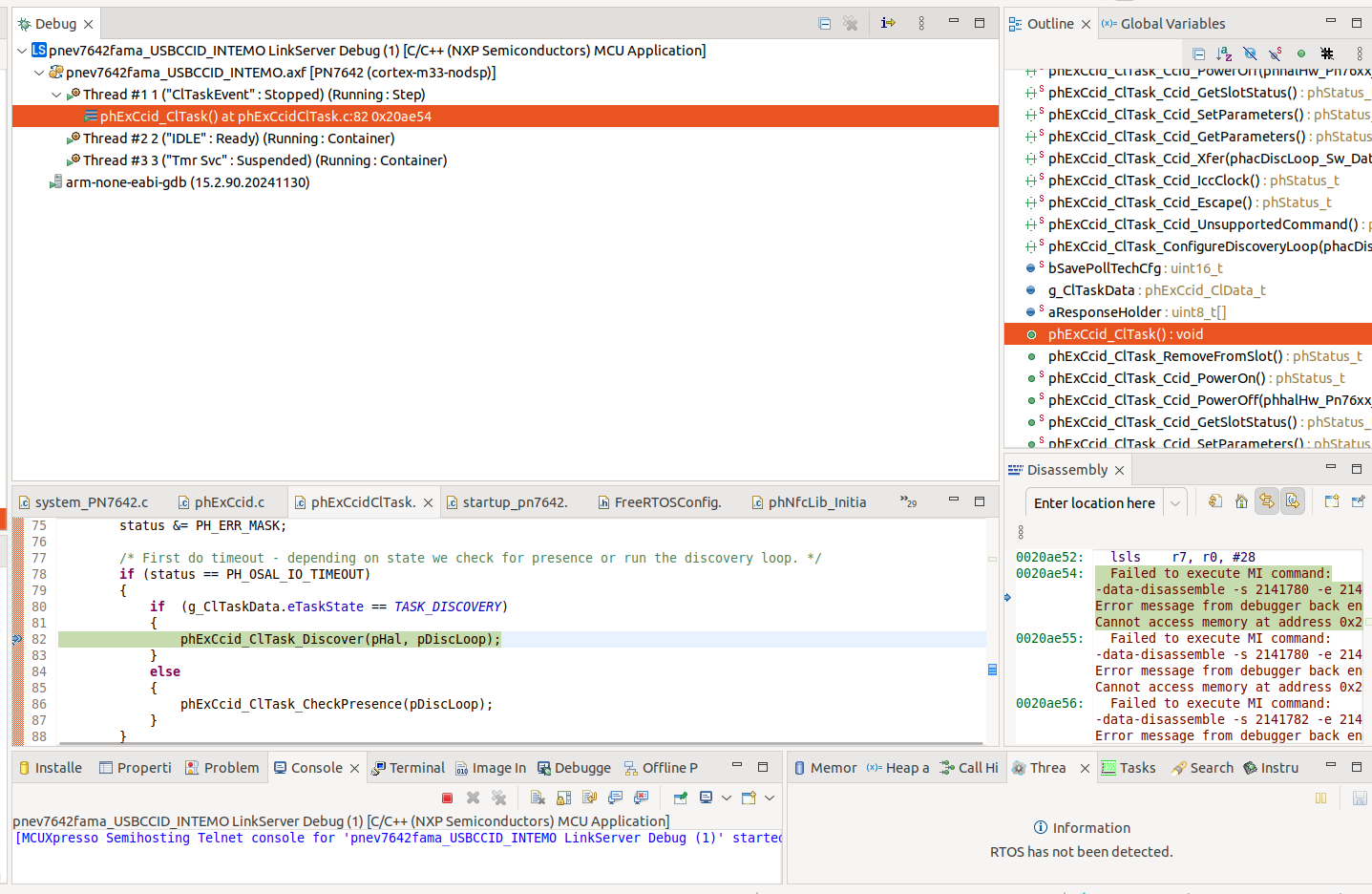Switch to Terminal tab
This screenshot has height=894, width=1372.
point(408,768)
